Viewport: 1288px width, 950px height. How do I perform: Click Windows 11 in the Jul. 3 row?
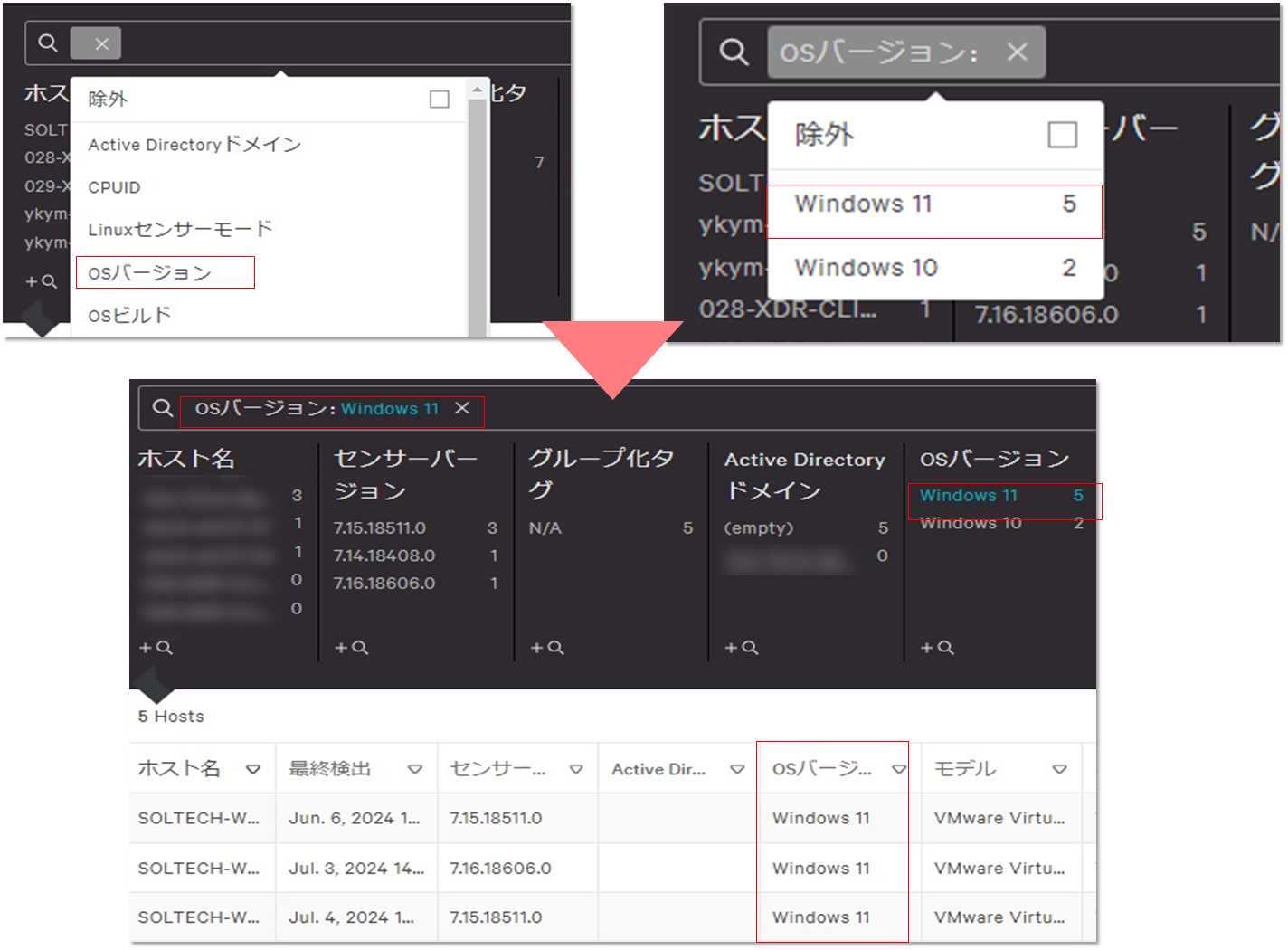820,868
